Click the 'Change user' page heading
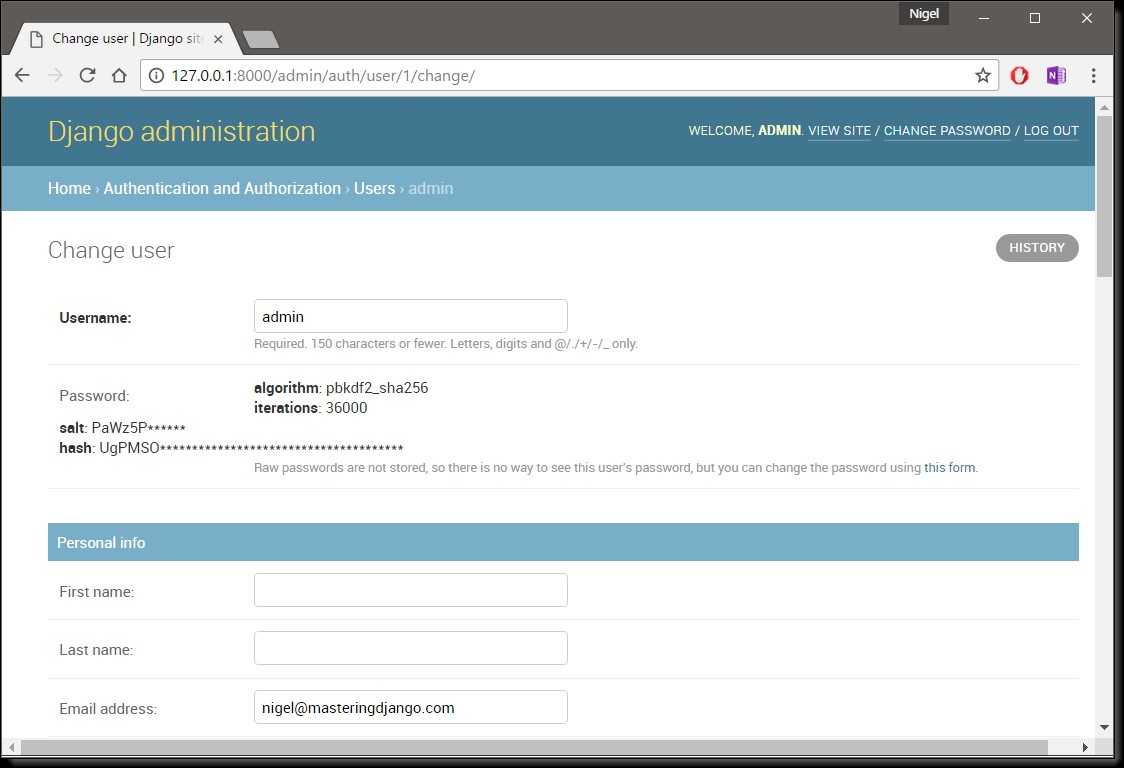 111,250
